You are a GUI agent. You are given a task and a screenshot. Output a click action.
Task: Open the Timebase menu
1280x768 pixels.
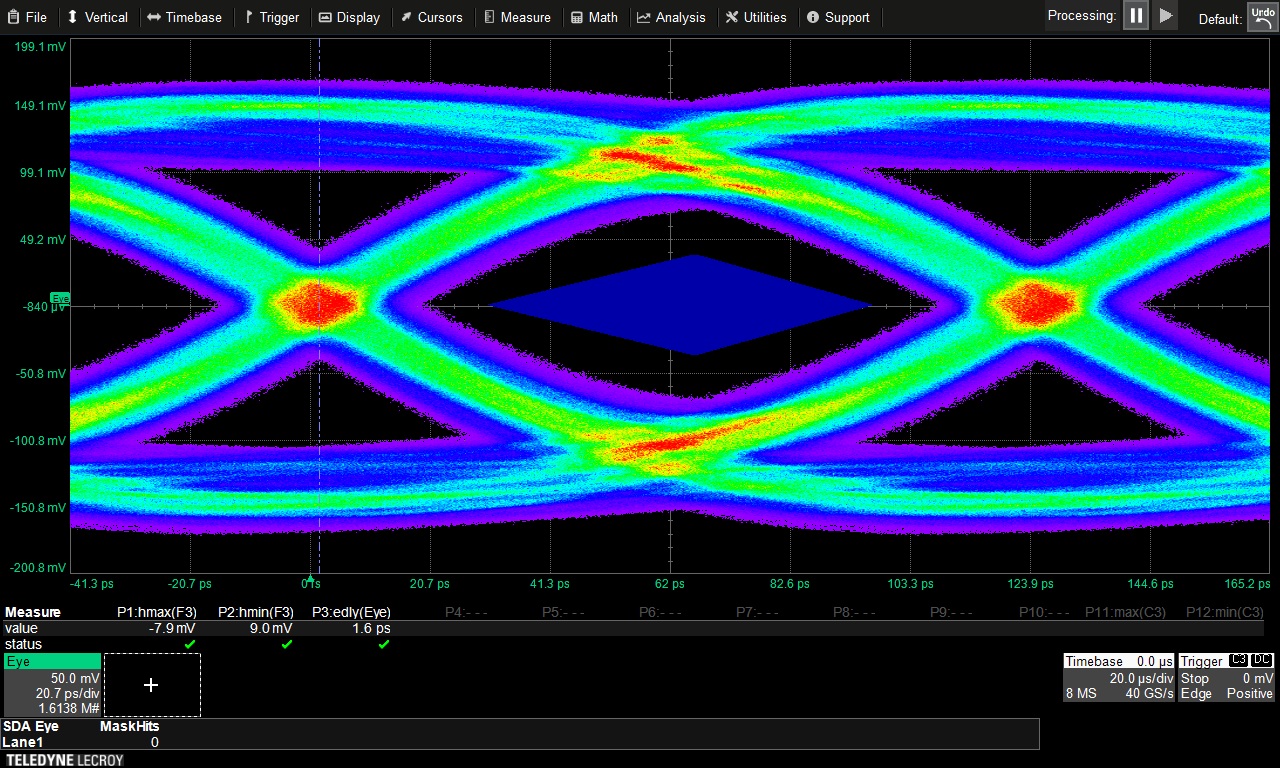[184, 17]
